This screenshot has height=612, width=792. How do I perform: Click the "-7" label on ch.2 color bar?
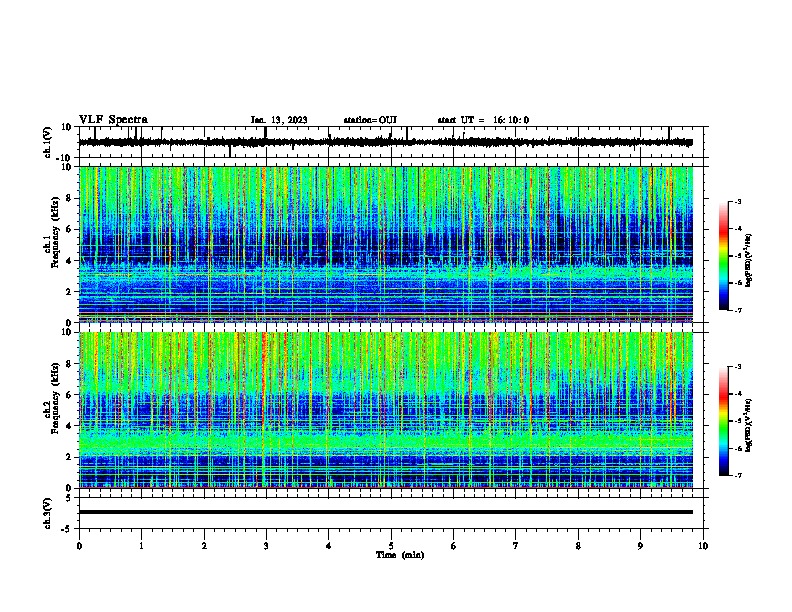tap(738, 475)
